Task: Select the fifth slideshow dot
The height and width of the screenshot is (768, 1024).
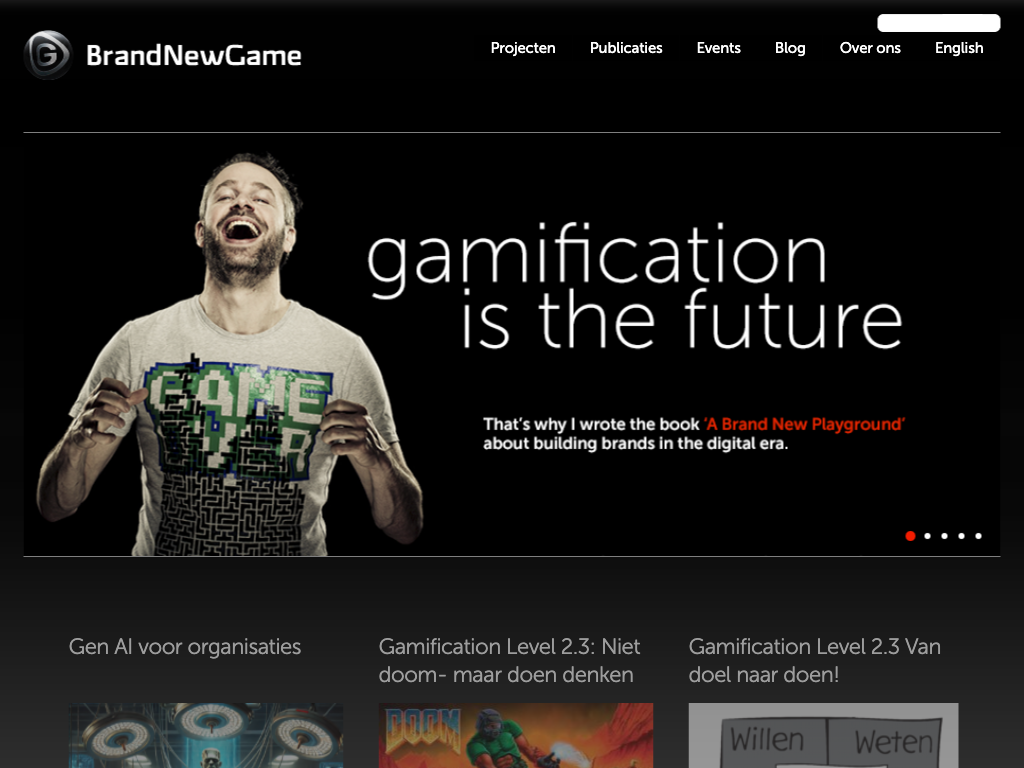Action: coord(978,536)
